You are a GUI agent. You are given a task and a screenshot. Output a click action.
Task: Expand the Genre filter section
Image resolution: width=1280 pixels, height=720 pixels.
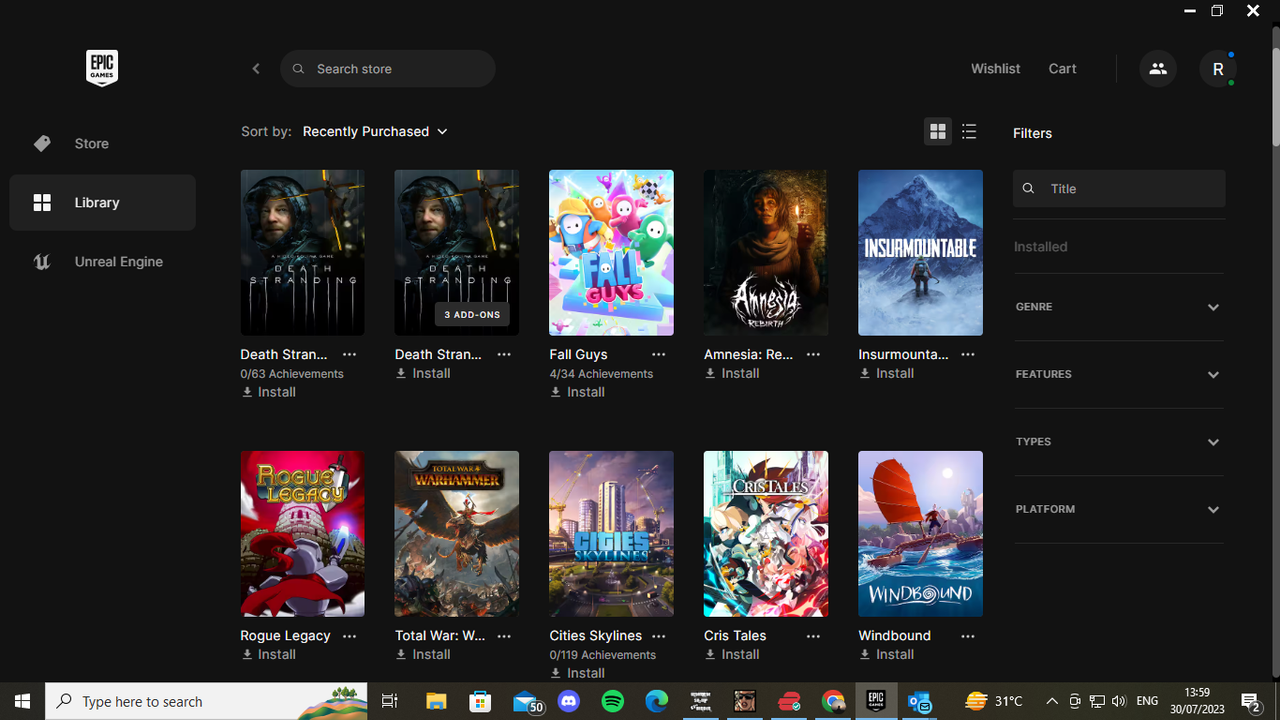coord(1118,307)
